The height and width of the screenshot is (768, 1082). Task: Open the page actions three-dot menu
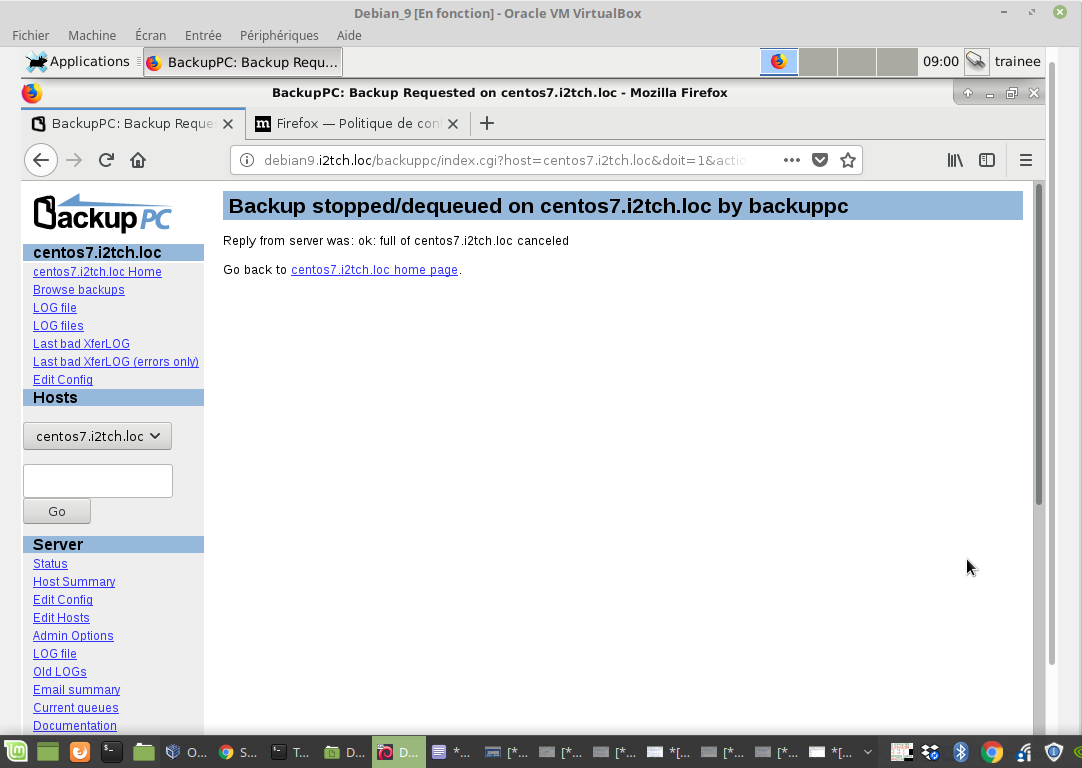[x=791, y=160]
